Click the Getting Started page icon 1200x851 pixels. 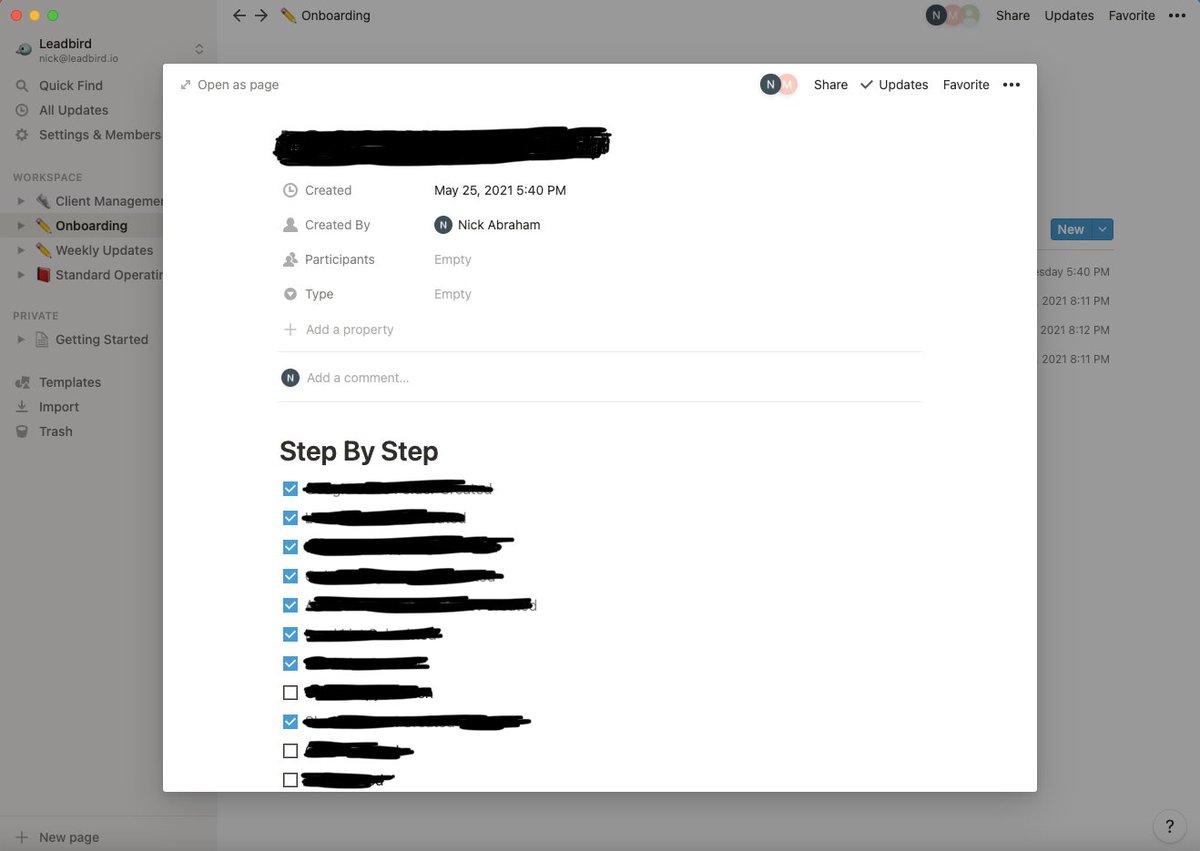click(42, 340)
